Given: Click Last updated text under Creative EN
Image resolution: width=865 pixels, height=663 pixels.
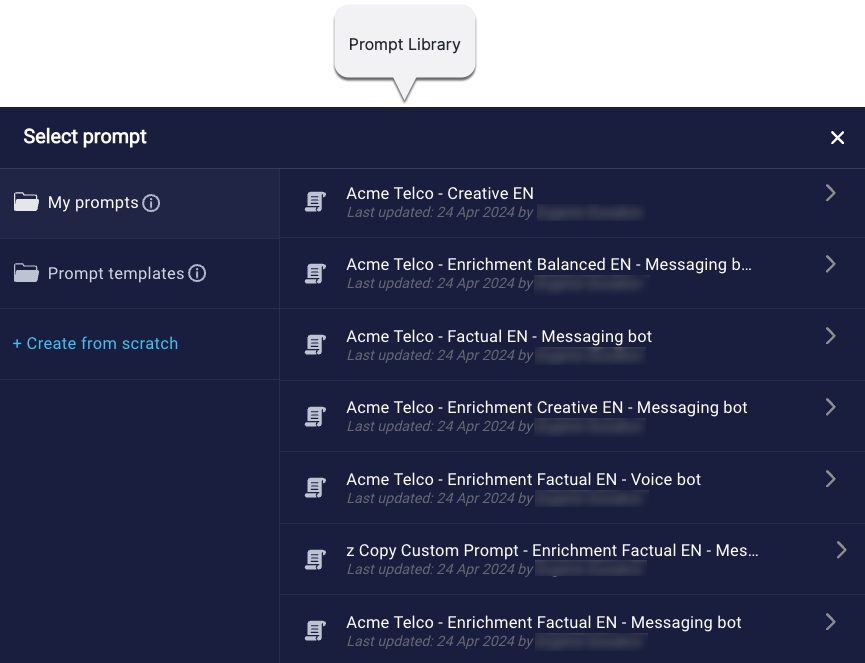Looking at the screenshot, I should [440, 212].
